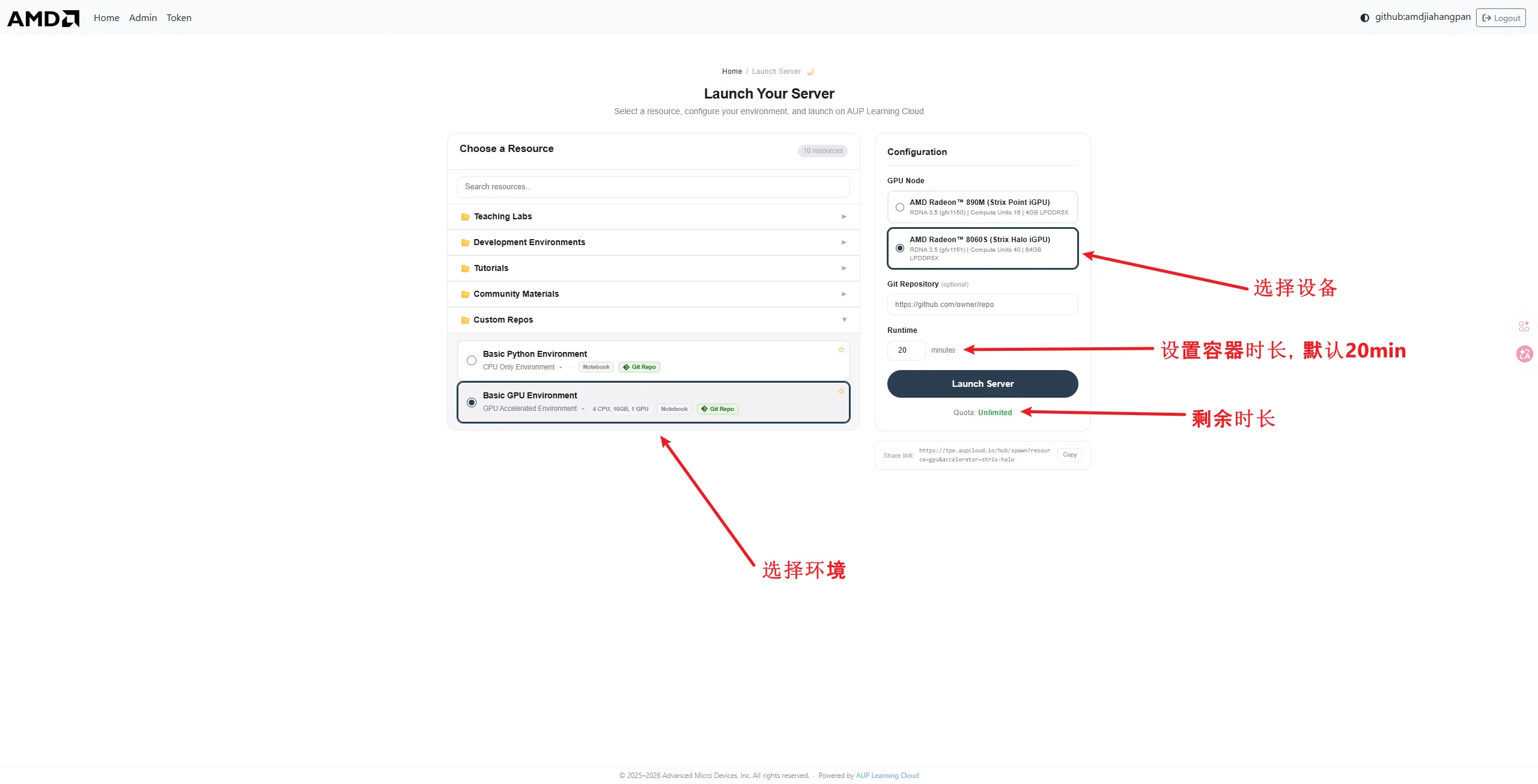Click the Advanced Micro Devices copyright notice
Image resolution: width=1538 pixels, height=784 pixels.
click(x=714, y=776)
